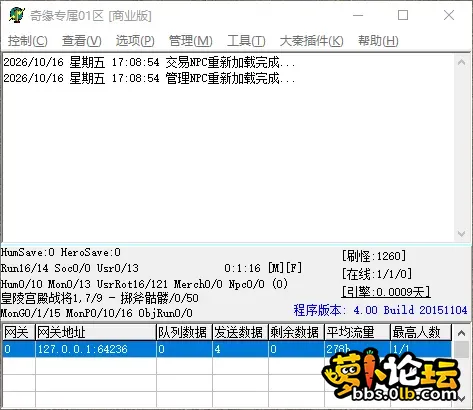The image size is (473, 410).
Task: Open the 工具(T) menu
Action: 246,41
